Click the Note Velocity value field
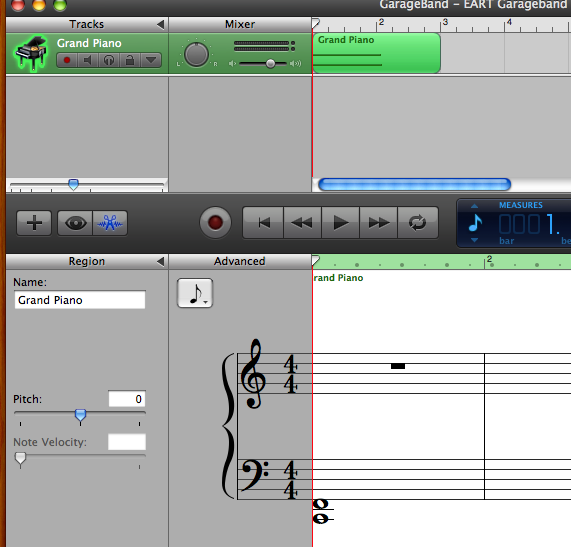Image resolution: width=571 pixels, height=547 pixels. 127,442
